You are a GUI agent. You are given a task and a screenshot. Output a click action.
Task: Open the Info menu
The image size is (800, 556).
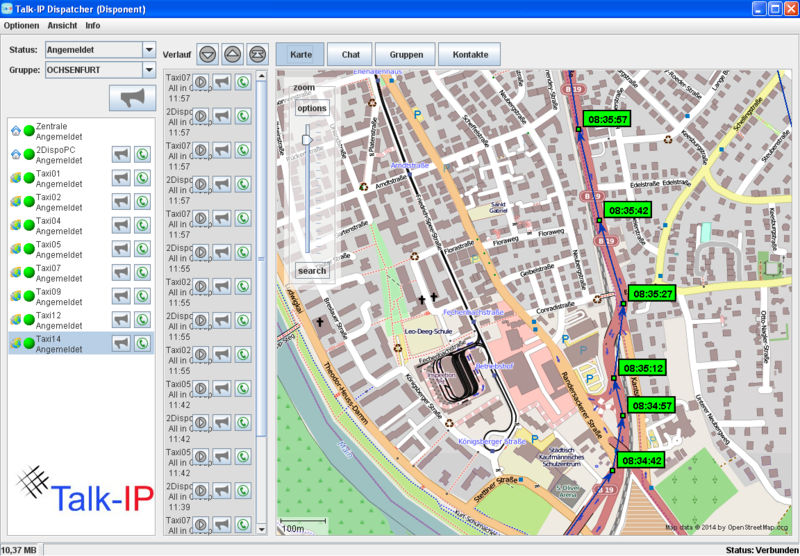coord(93,26)
